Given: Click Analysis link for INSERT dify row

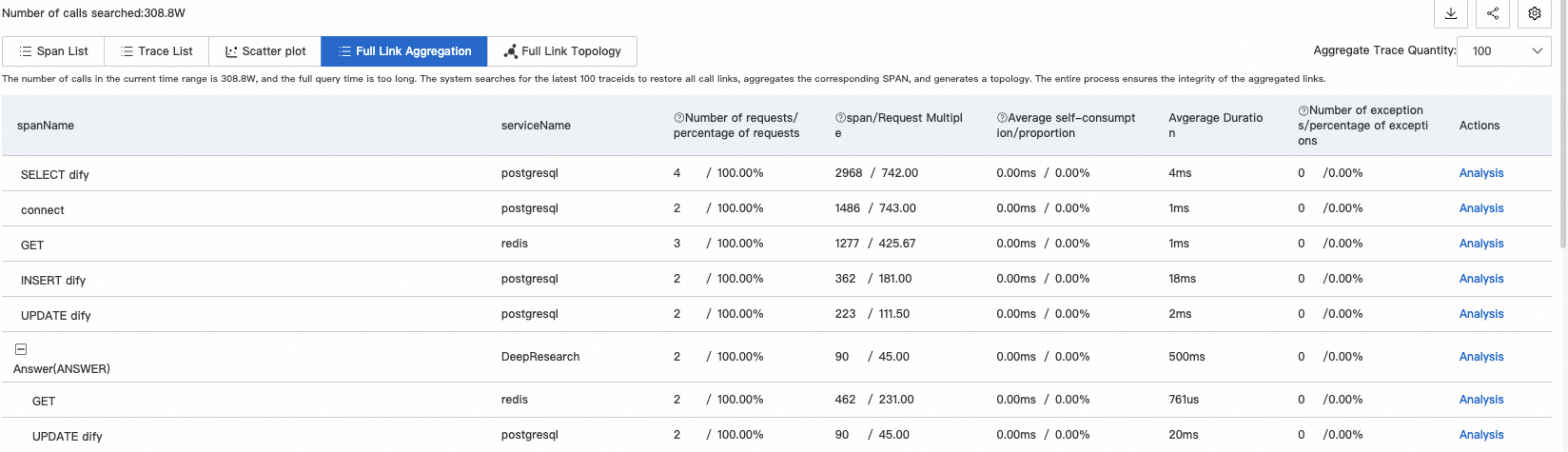Looking at the screenshot, I should tap(1480, 279).
